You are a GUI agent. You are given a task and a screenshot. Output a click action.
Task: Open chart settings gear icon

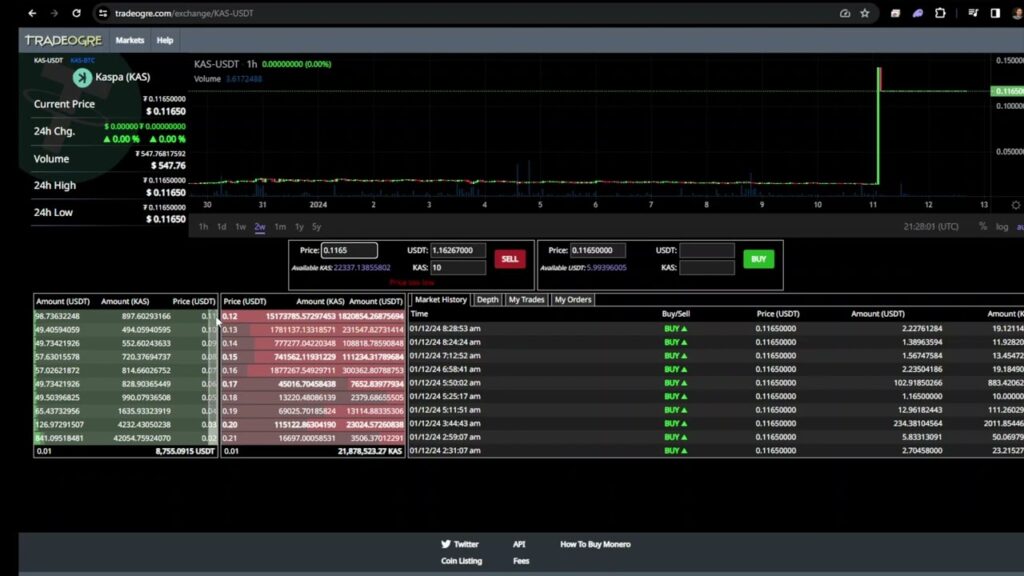pos(1016,205)
